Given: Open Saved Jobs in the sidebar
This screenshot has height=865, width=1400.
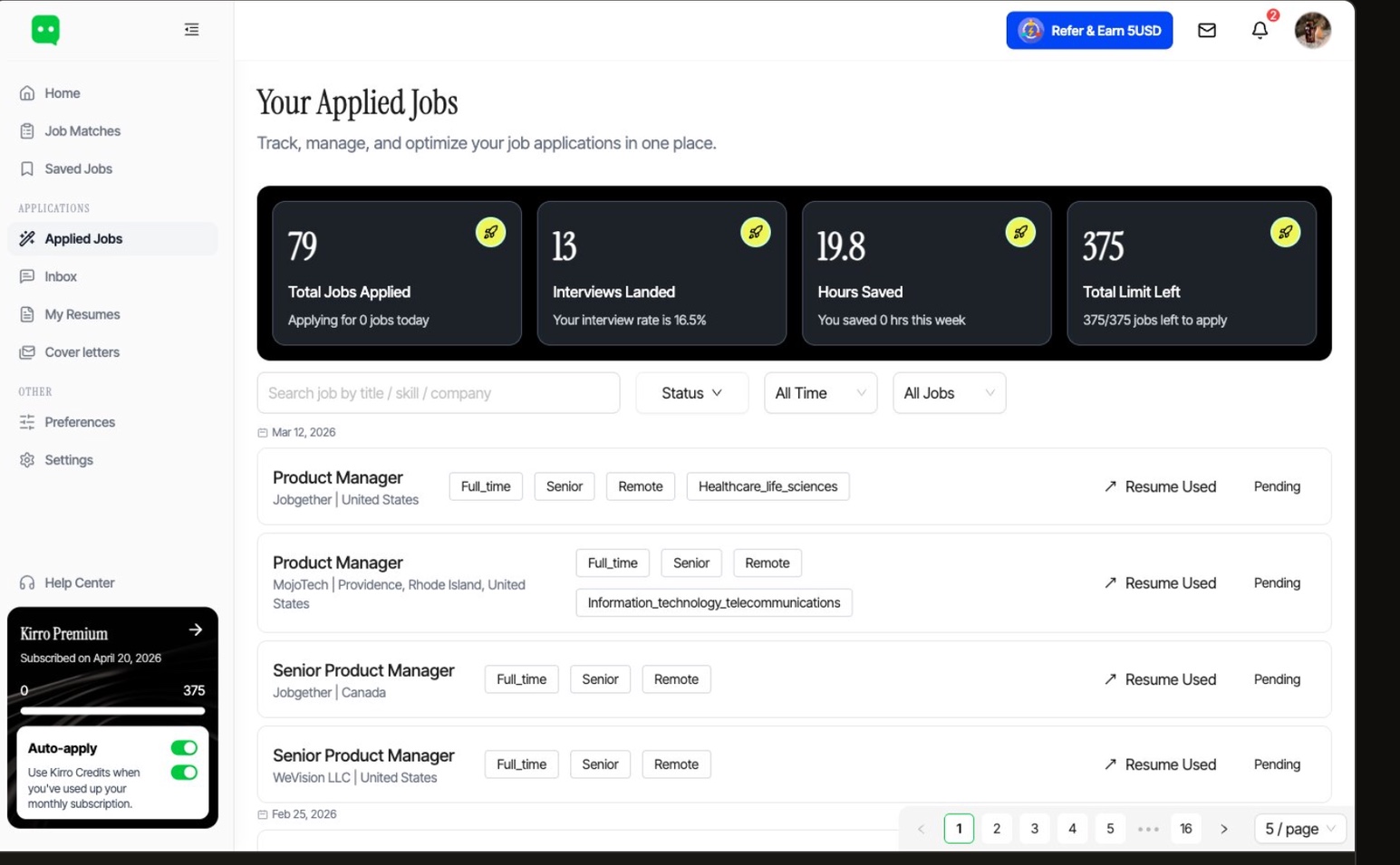Looking at the screenshot, I should coord(113,169).
